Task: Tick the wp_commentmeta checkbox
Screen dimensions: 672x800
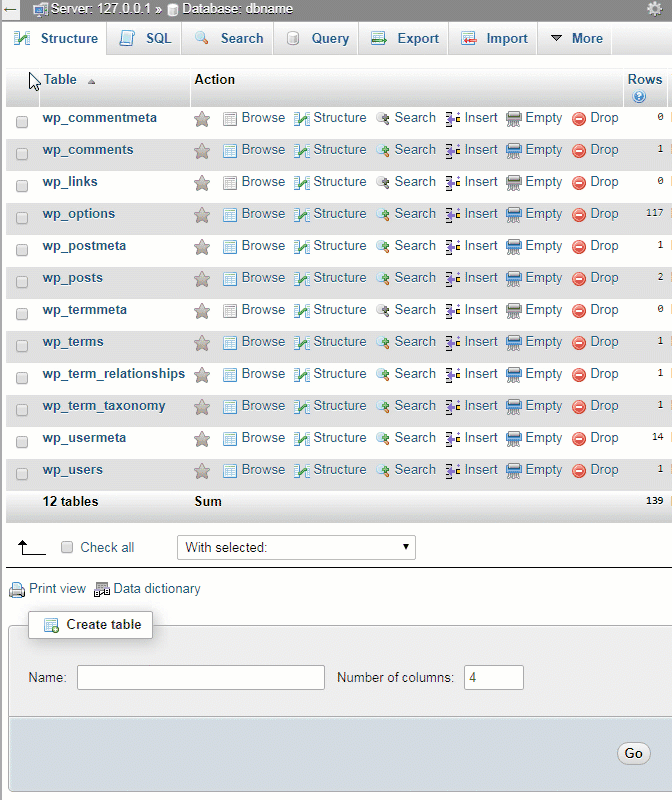Action: 22,121
